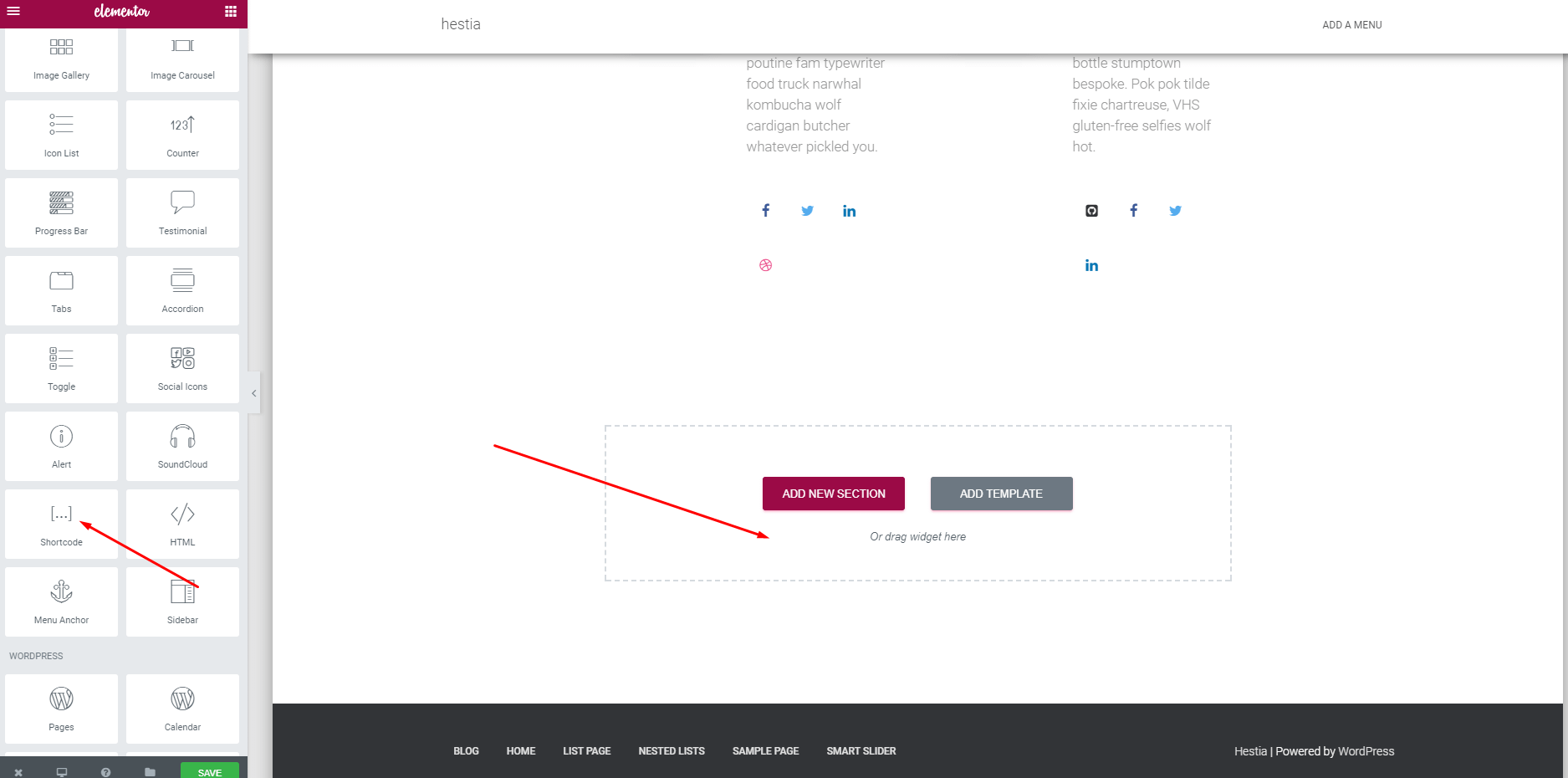Select the Shortcode widget
This screenshot has height=778, width=1568.
pyautogui.click(x=61, y=525)
